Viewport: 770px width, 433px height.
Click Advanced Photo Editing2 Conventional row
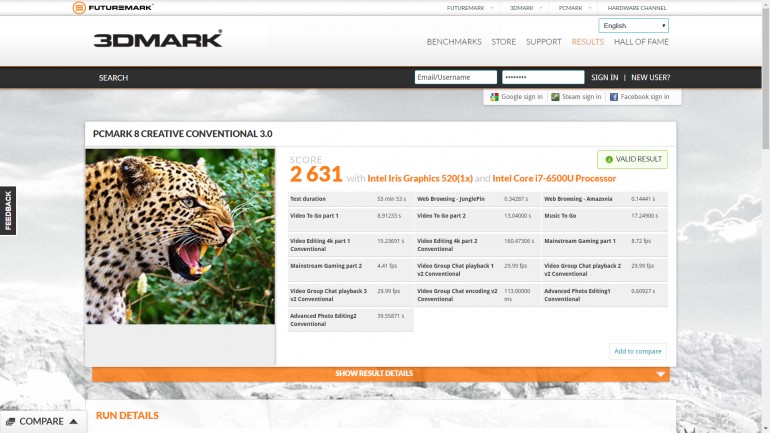click(351, 320)
